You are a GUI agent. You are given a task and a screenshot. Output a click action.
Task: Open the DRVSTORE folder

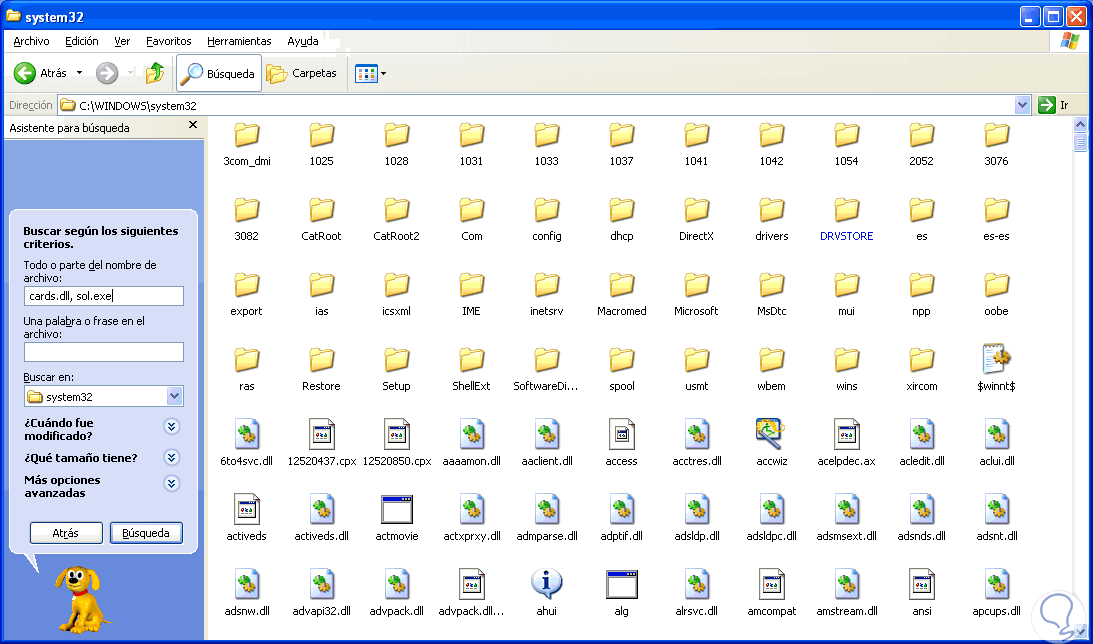846,210
